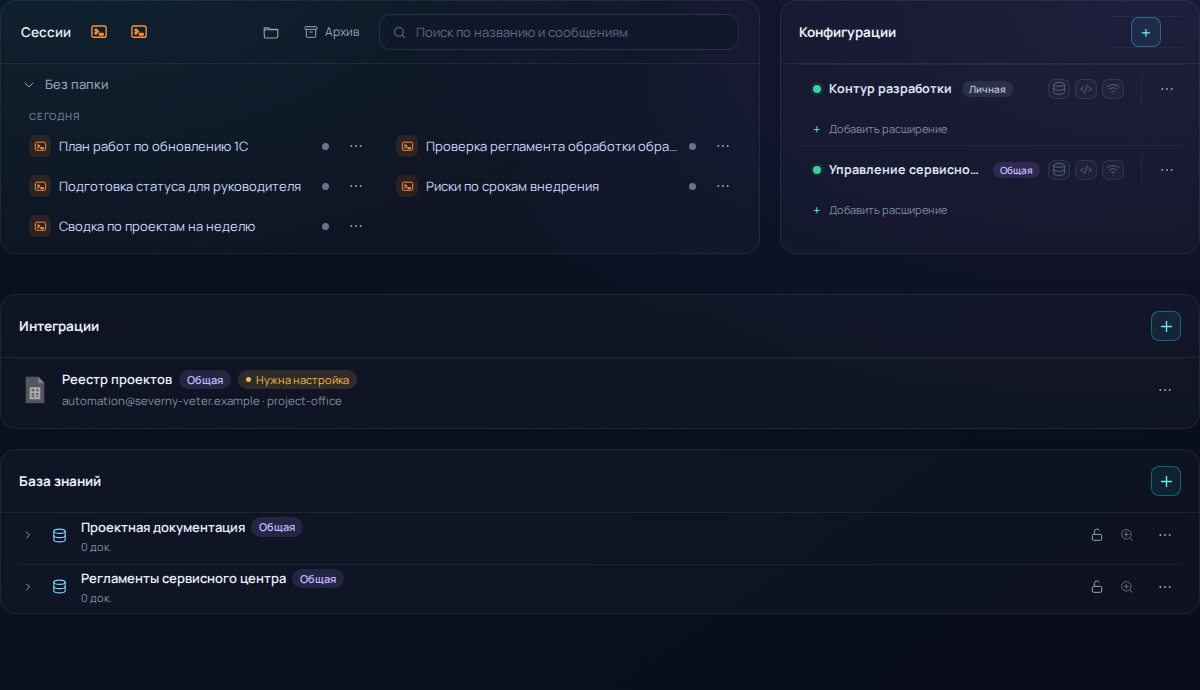Open the more menu for Риски по срокам внедрения

tap(723, 186)
